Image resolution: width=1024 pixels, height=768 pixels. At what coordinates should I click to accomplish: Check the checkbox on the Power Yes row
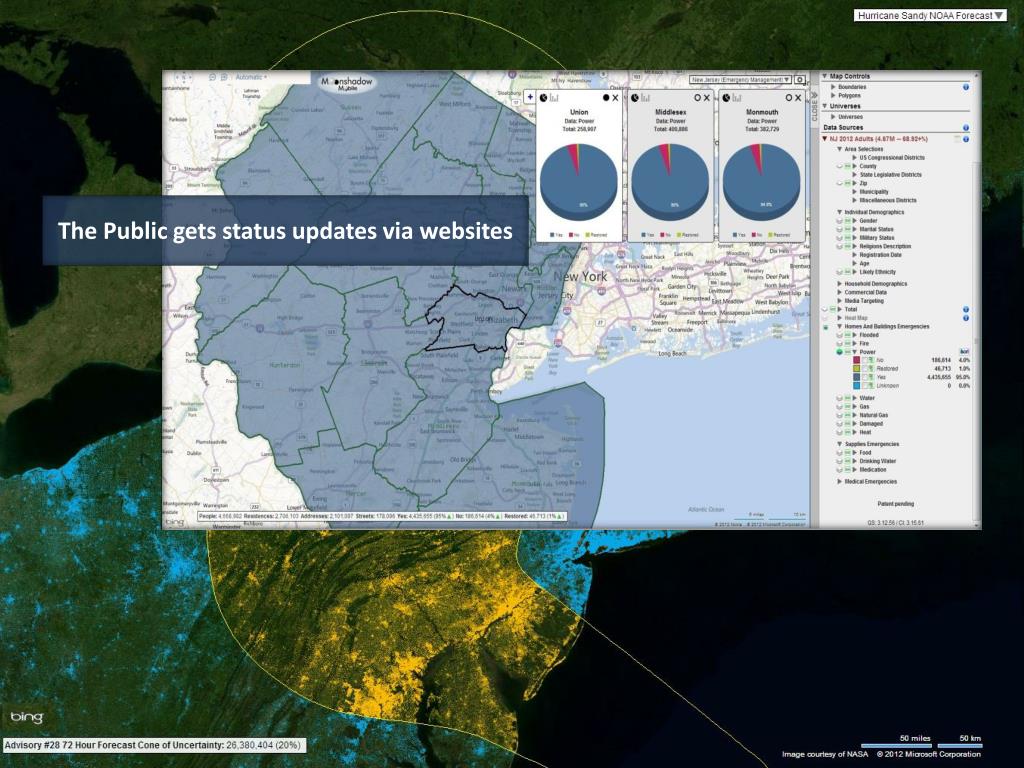[865, 377]
